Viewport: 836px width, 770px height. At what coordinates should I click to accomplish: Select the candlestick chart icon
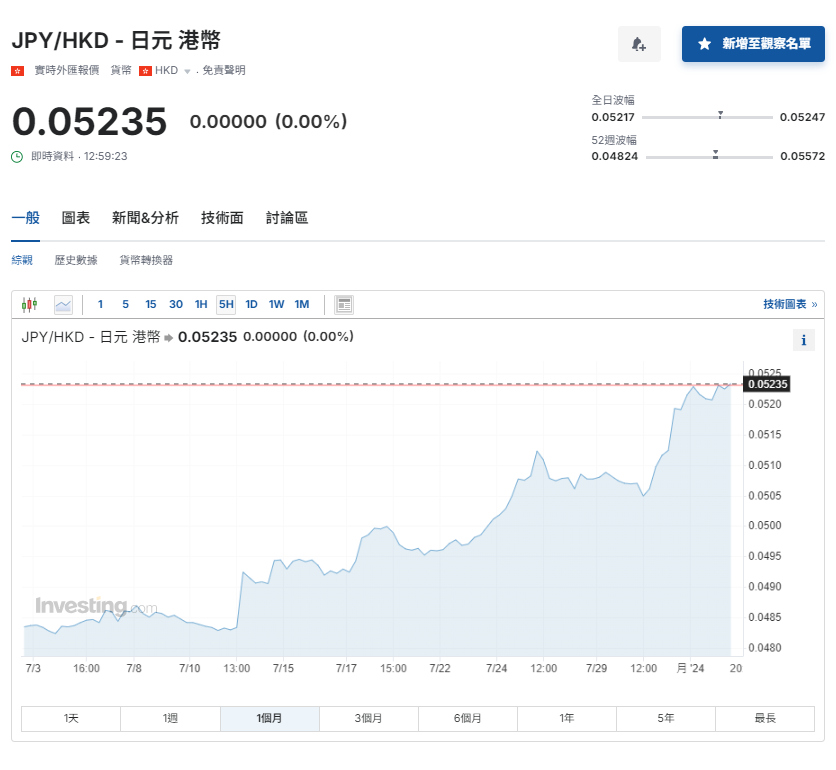pyautogui.click(x=30, y=304)
